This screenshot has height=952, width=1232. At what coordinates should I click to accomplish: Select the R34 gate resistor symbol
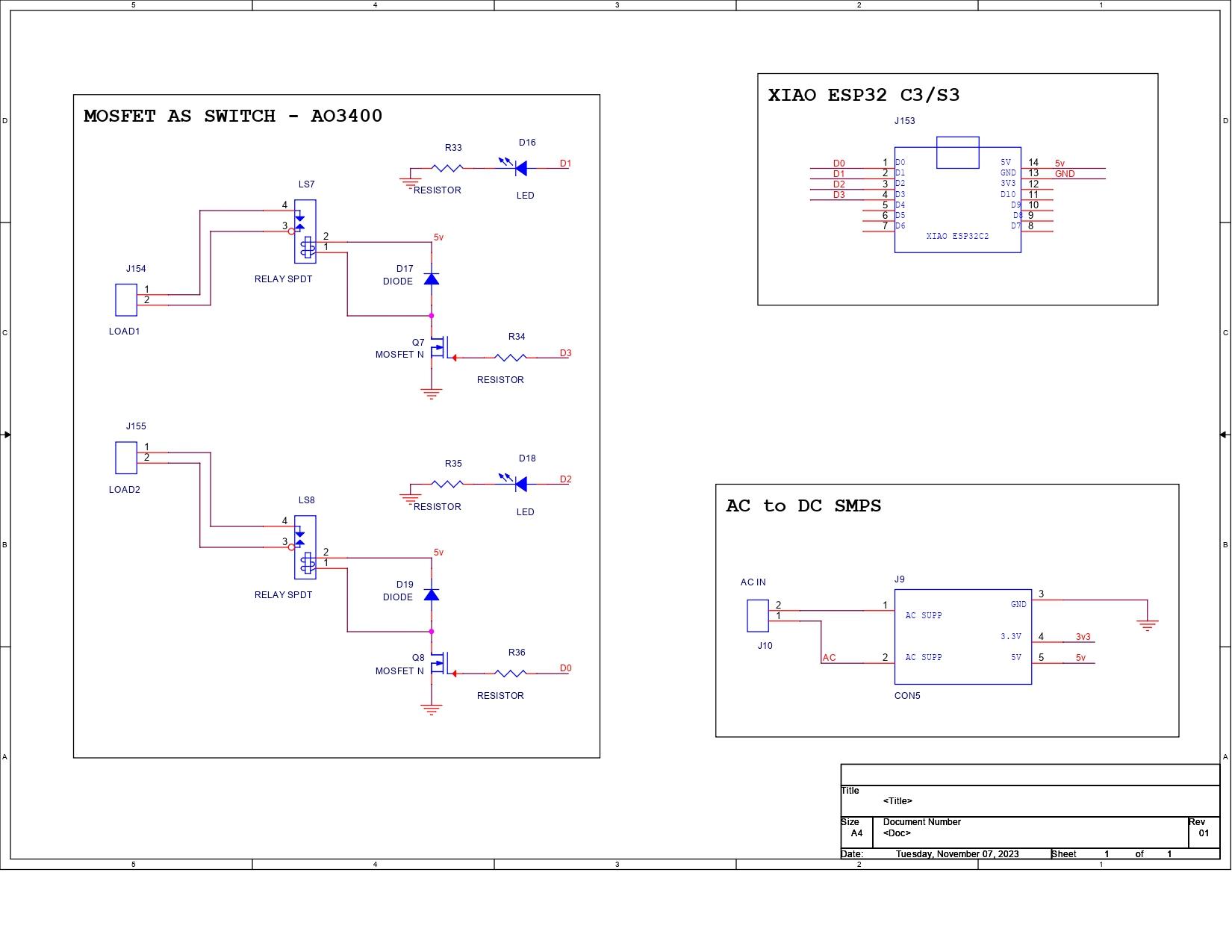point(510,358)
